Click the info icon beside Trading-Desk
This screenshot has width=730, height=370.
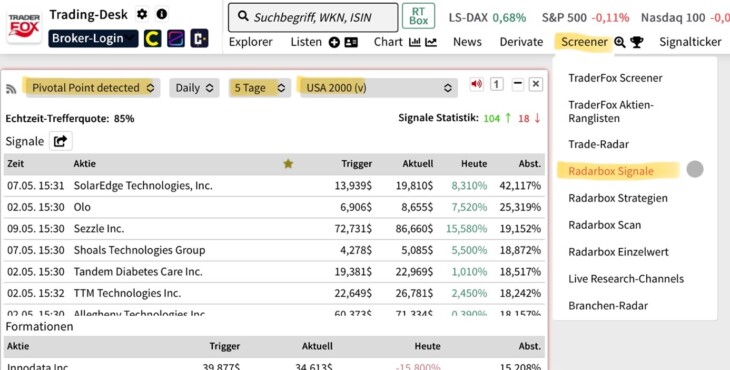point(162,14)
